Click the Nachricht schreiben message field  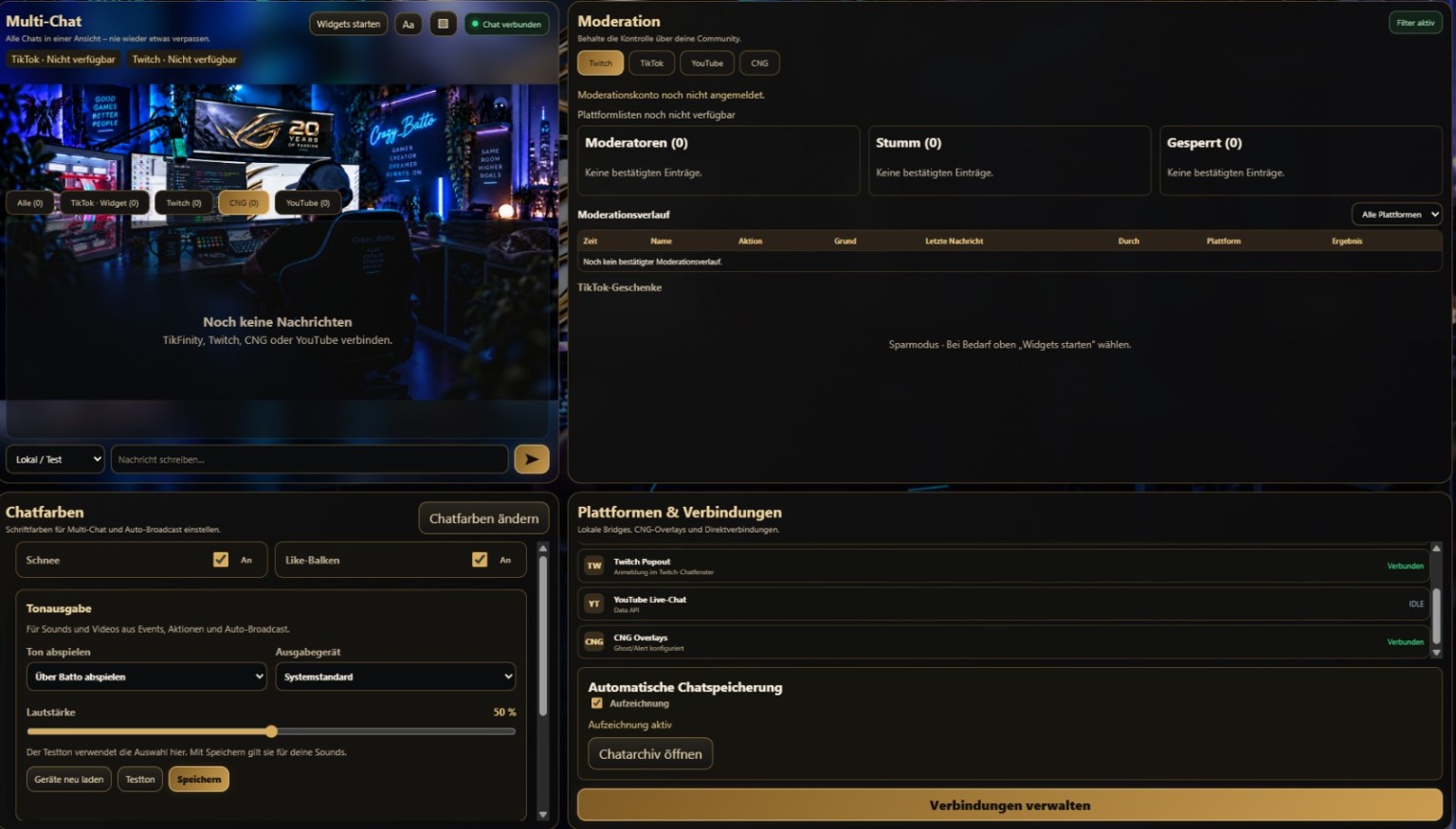coord(310,460)
